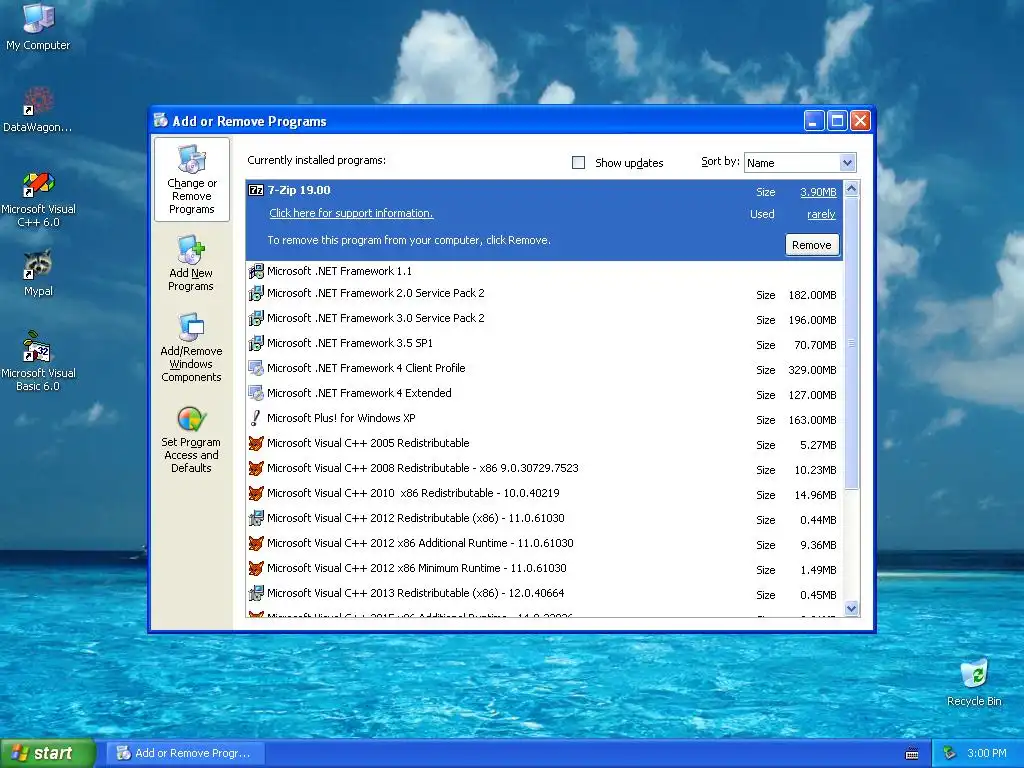The width and height of the screenshot is (1024, 768).
Task: Click the .NET Framework 3.0 Service Pack 2 icon
Action: point(256,318)
